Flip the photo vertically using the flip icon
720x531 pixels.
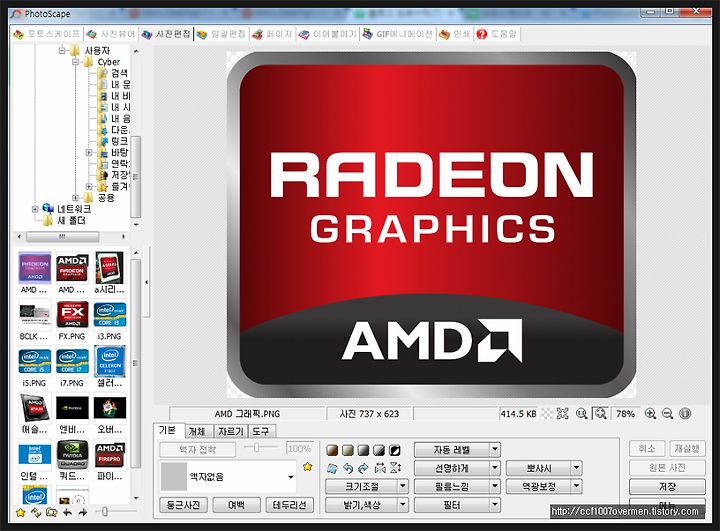395,468
